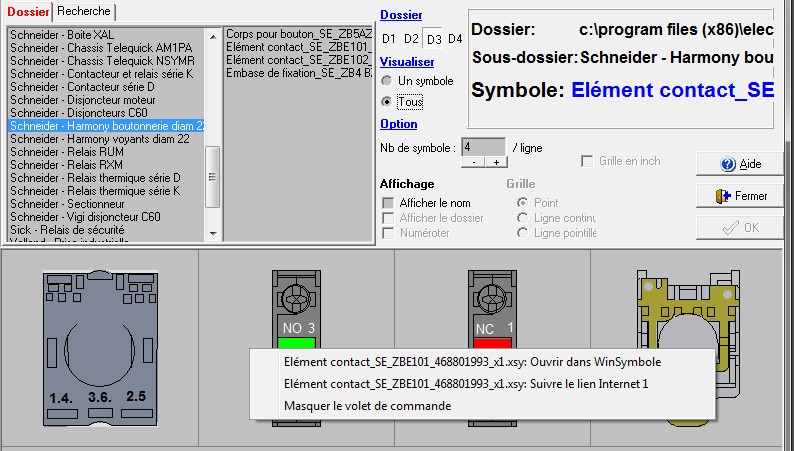The height and width of the screenshot is (451, 794).
Task: Open the D3 folder tab
Action: [433, 39]
